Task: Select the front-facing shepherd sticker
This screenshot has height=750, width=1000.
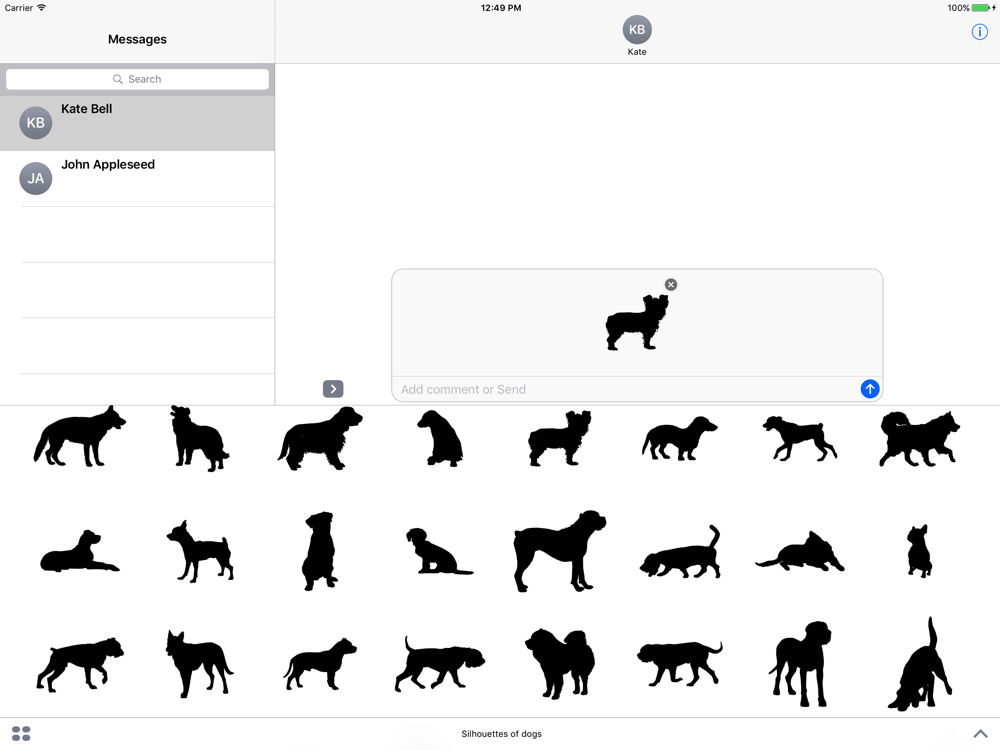Action: point(200,664)
